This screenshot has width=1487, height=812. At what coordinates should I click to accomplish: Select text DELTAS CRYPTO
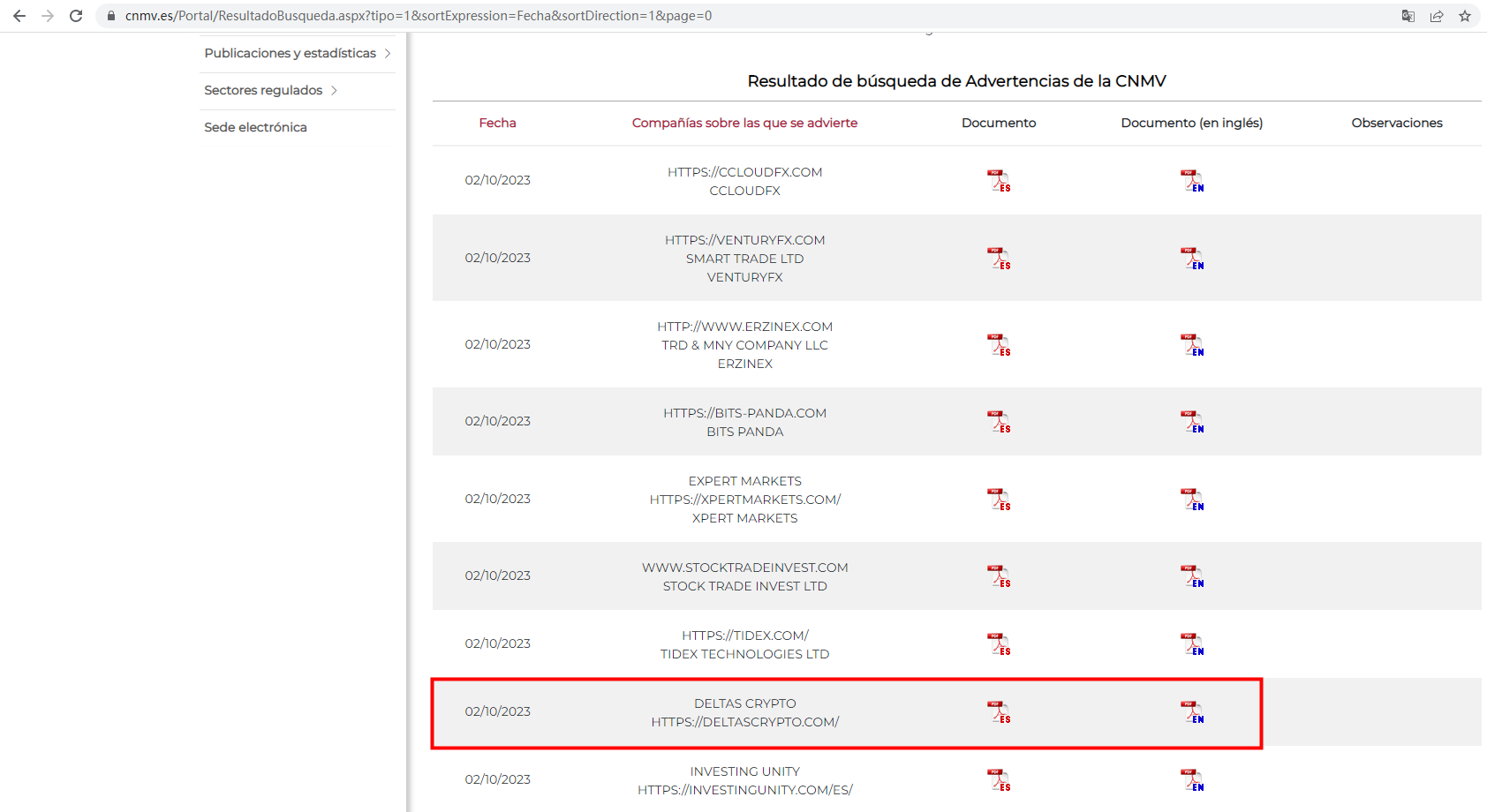click(x=745, y=703)
